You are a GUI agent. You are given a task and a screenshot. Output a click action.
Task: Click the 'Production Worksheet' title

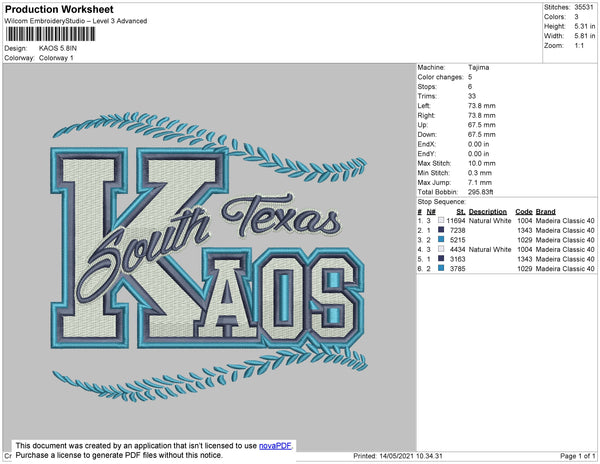(x=59, y=10)
